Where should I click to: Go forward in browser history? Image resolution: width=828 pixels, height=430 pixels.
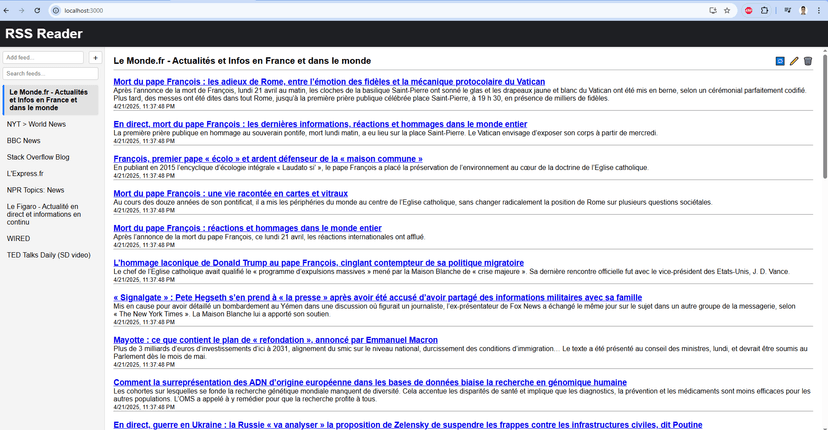22,11
